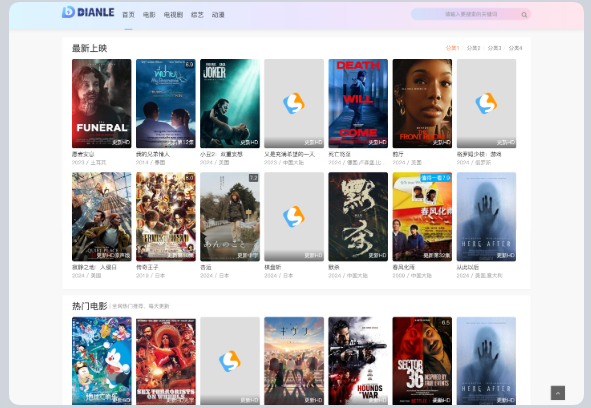The image size is (591, 408).
Task: Click the title link 我的兄弟情人
Action: point(153,154)
